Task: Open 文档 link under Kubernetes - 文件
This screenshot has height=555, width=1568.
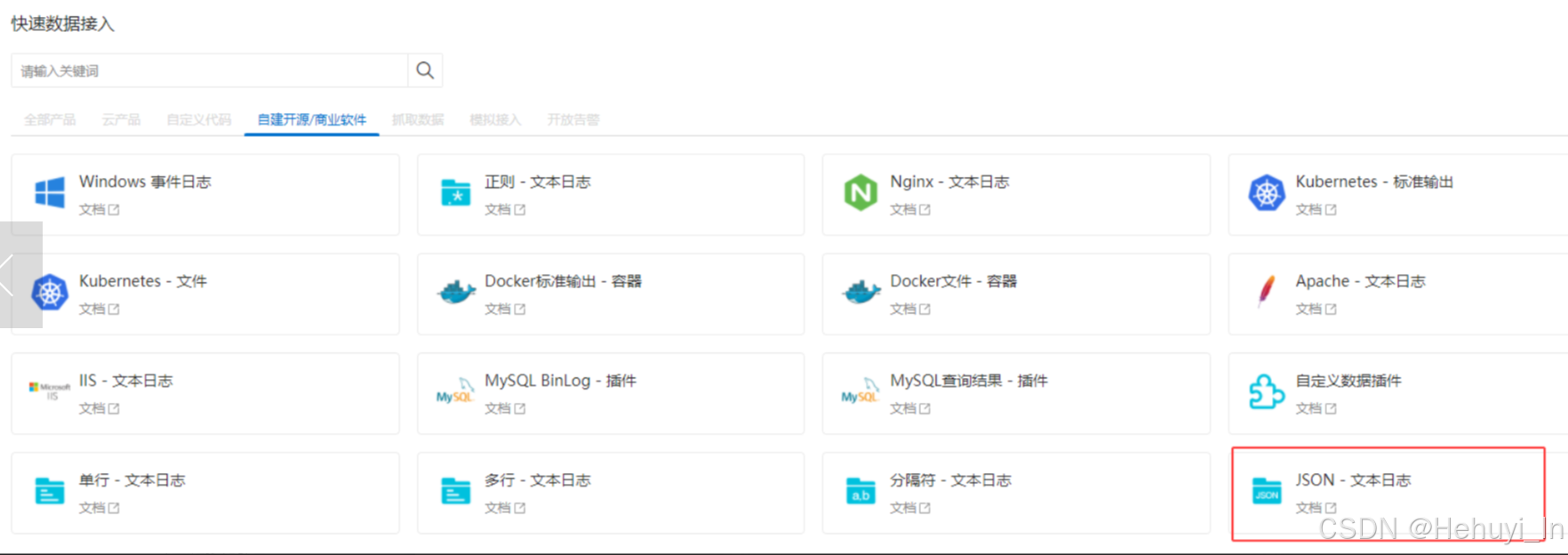Action: [x=99, y=309]
